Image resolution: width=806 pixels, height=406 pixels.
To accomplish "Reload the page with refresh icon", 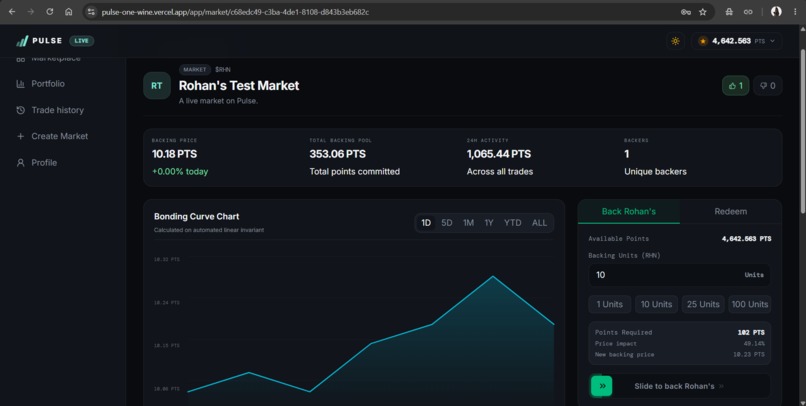I will 50,12.
